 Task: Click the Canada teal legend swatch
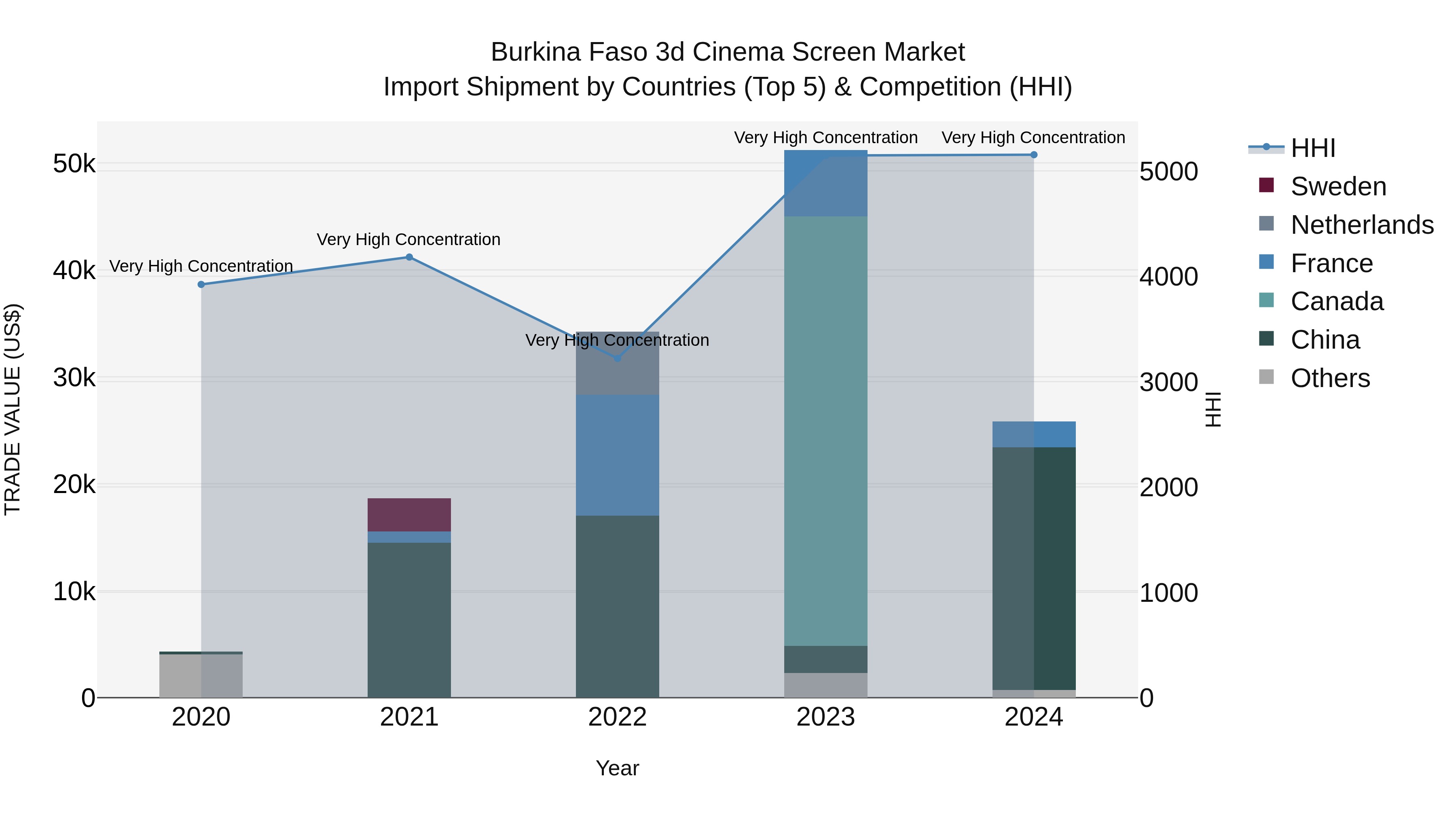click(1266, 300)
